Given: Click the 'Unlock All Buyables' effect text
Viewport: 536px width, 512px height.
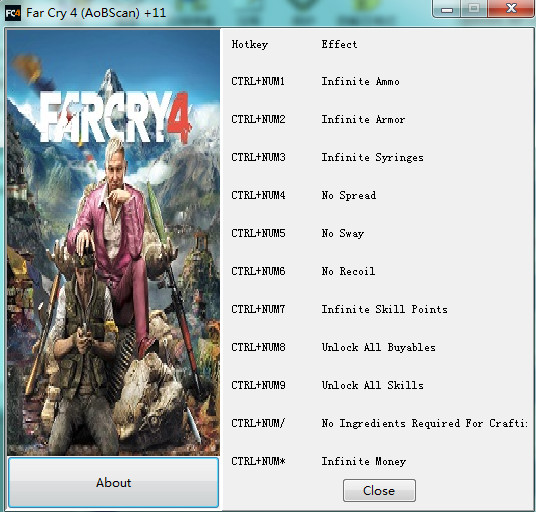Looking at the screenshot, I should point(378,347).
